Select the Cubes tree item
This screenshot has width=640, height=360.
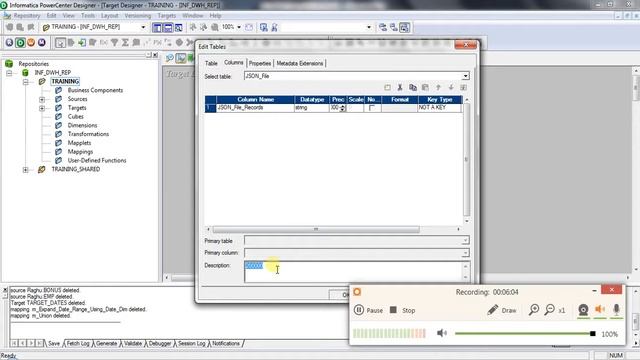coord(76,117)
